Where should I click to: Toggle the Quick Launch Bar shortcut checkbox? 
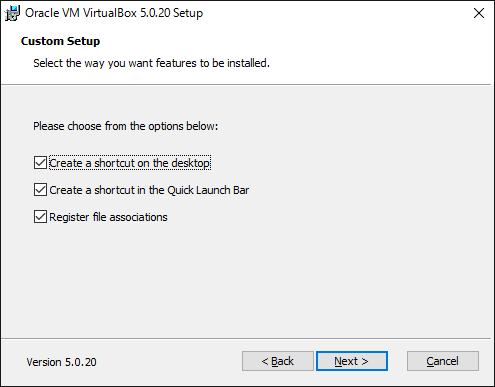coord(40,190)
